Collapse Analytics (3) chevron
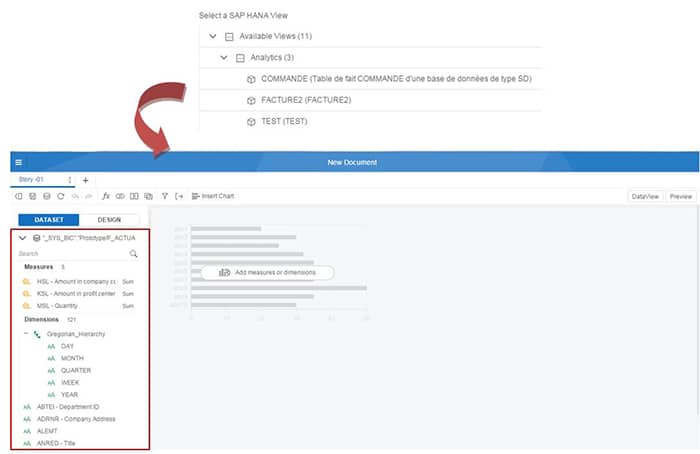This screenshot has height=454, width=700. click(224, 58)
